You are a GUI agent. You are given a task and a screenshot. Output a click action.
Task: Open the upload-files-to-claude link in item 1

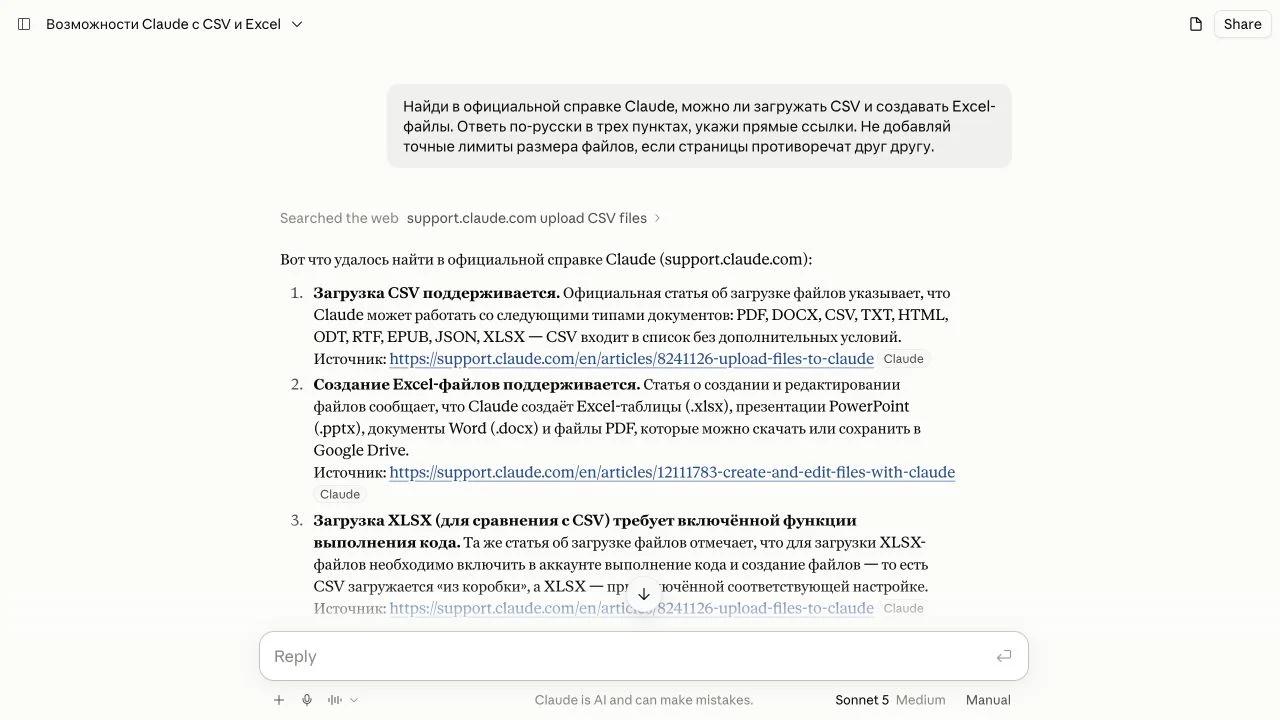pos(631,359)
